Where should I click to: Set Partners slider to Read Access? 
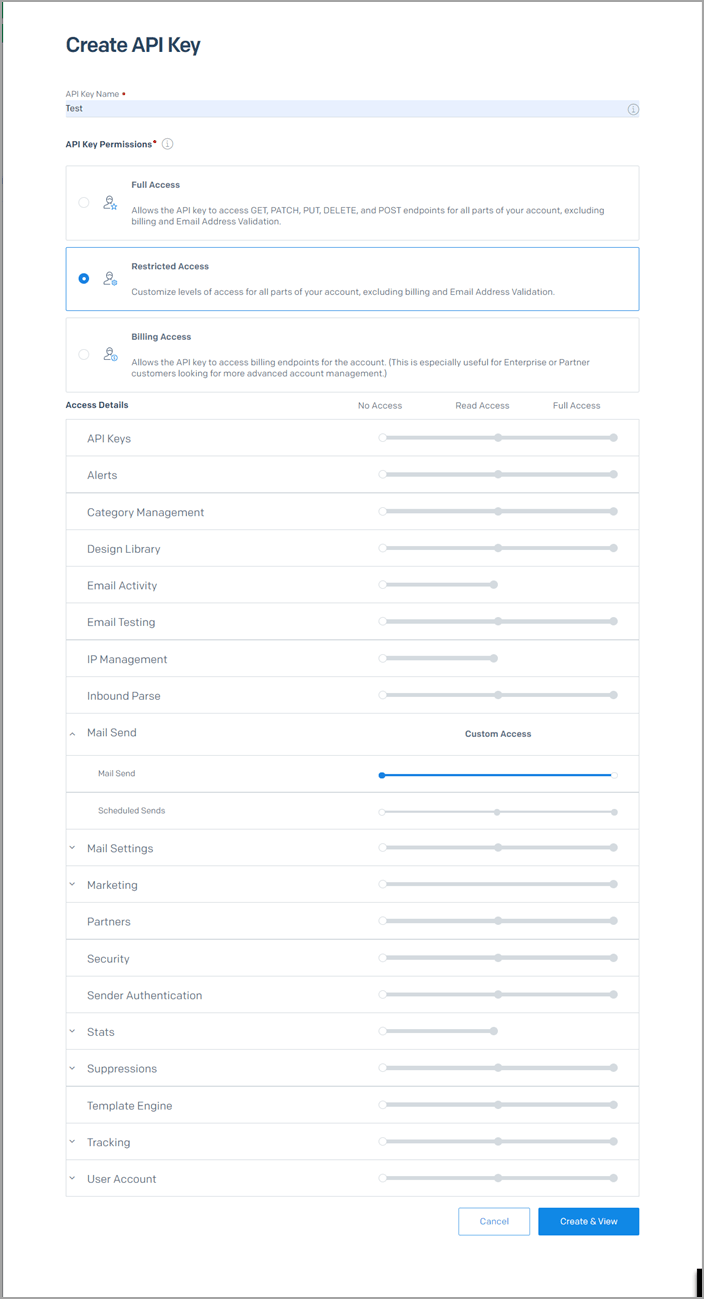[x=498, y=921]
